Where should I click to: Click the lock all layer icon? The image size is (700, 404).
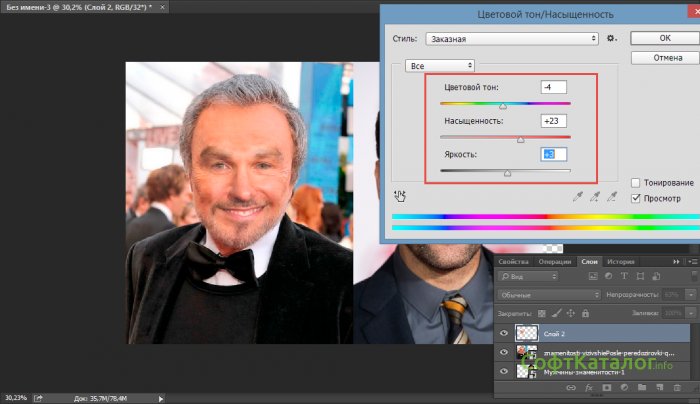586,313
